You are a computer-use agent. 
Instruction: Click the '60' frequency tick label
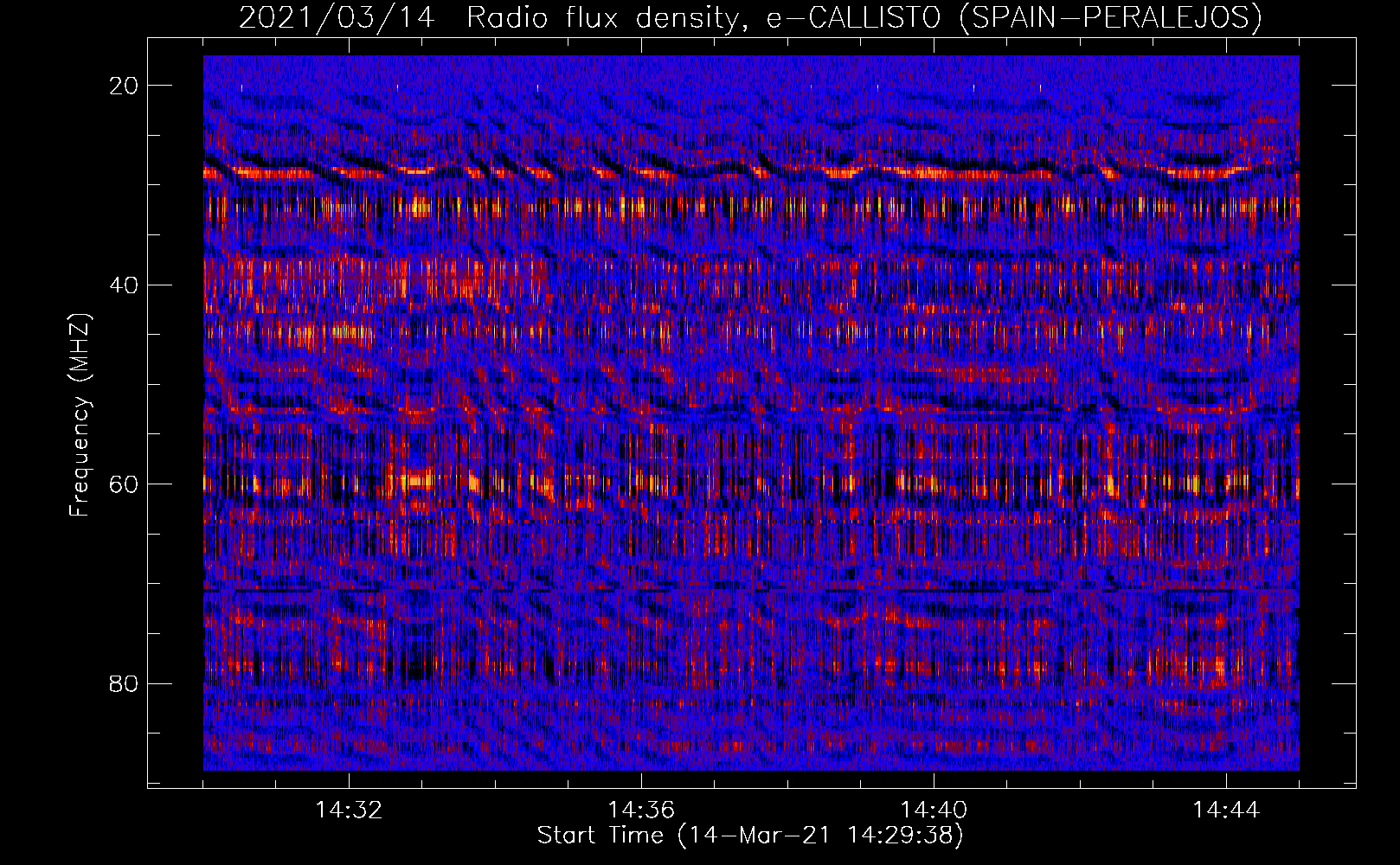coord(124,484)
